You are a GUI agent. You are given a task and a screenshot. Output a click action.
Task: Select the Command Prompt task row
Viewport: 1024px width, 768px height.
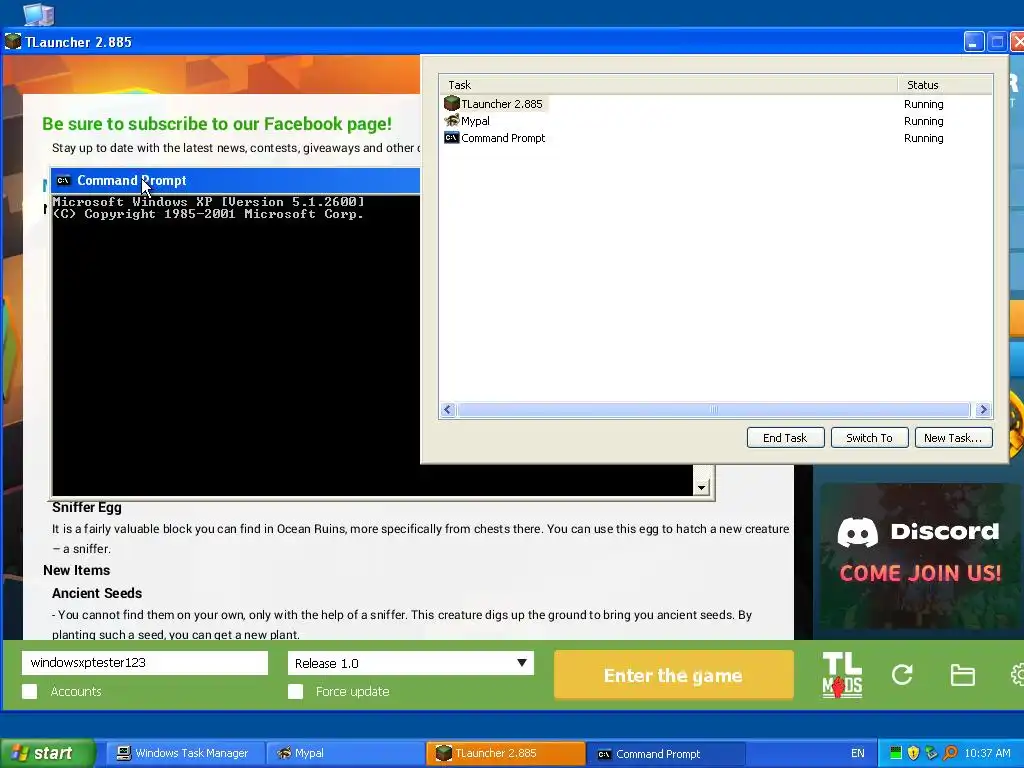[716, 138]
